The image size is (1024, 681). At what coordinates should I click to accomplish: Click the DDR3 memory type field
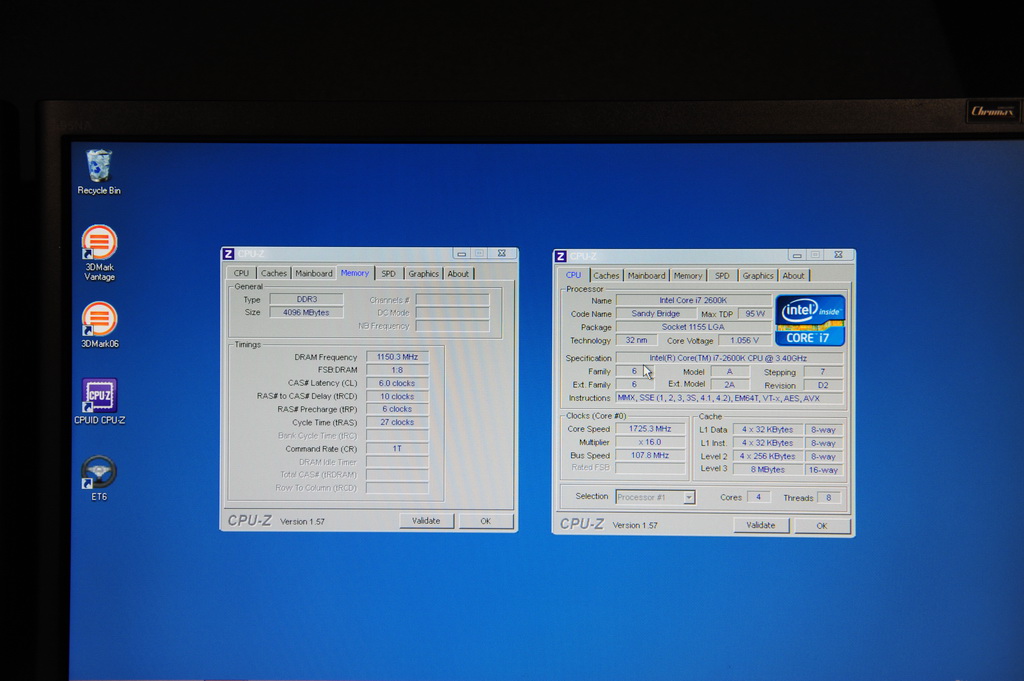[306, 299]
